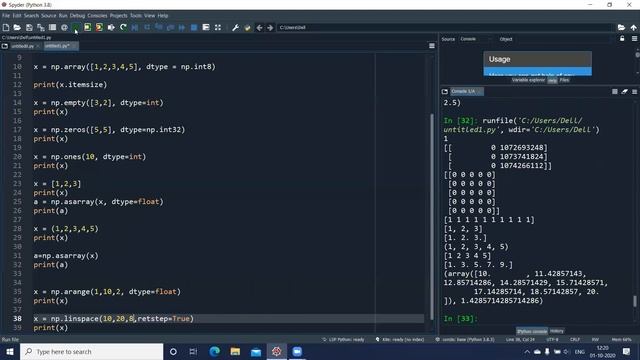Start debugging with debug icon
640x360 pixels.
[x=135, y=27]
